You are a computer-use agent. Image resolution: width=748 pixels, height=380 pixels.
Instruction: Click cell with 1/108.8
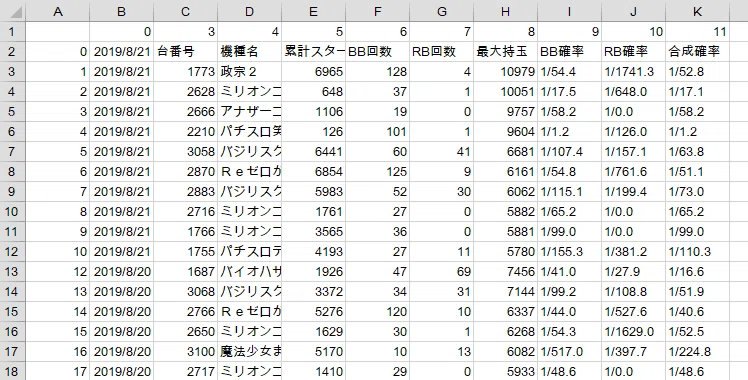point(633,292)
